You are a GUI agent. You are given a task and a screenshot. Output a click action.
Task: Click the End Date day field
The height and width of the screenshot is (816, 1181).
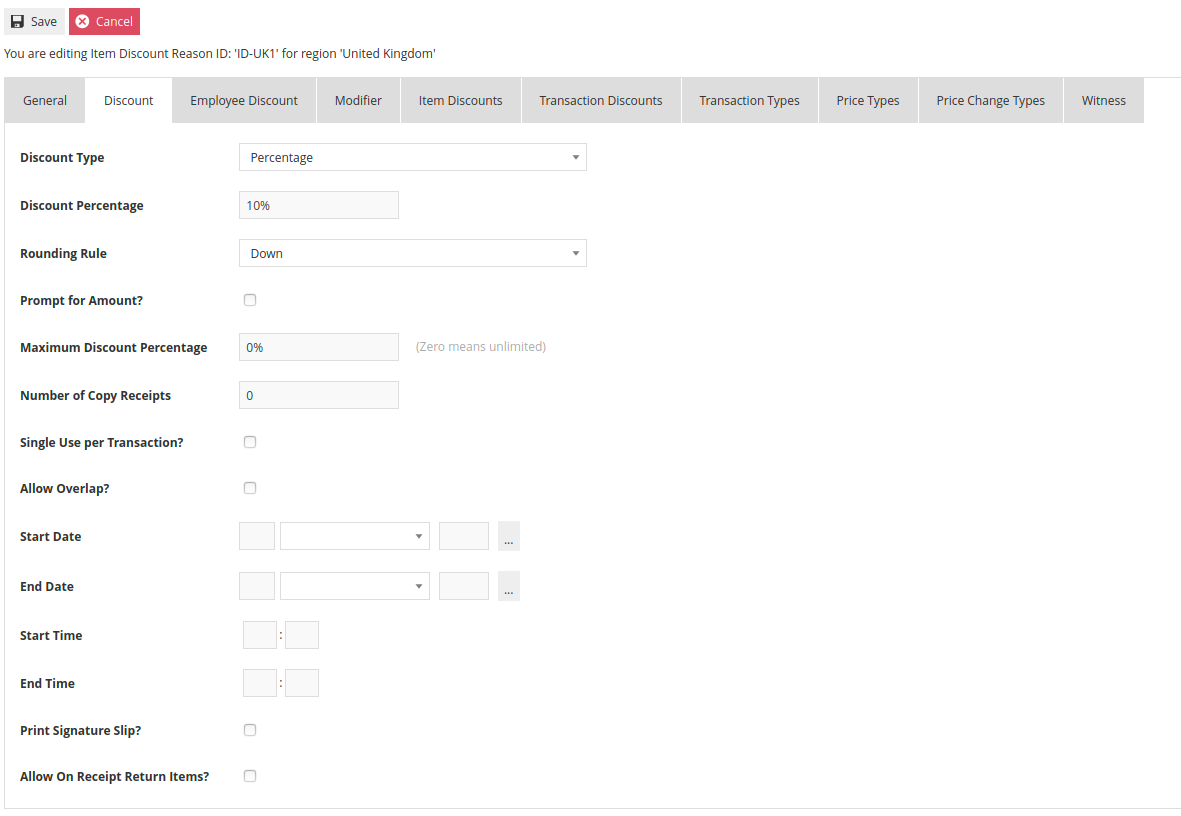pyautogui.click(x=257, y=586)
